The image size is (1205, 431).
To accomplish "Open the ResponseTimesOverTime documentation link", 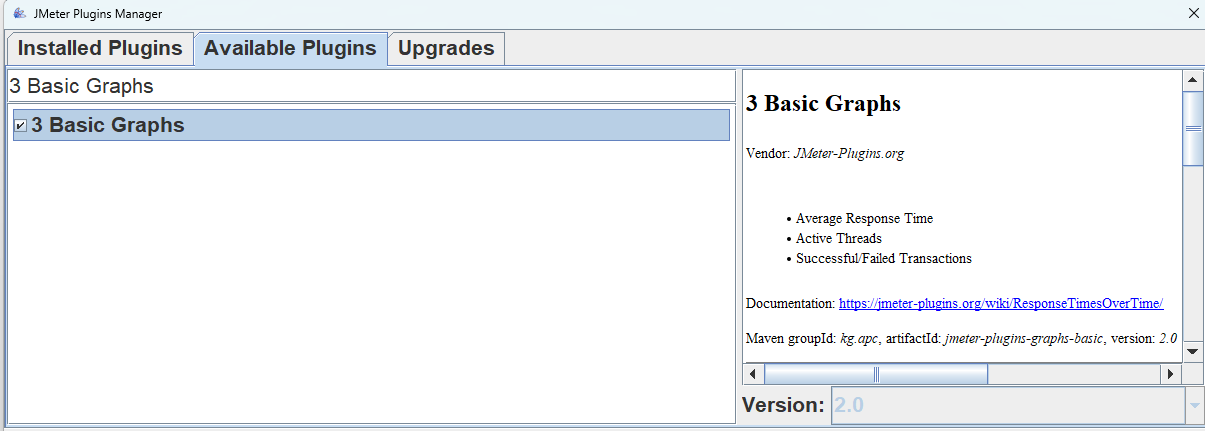I will [x=1001, y=303].
